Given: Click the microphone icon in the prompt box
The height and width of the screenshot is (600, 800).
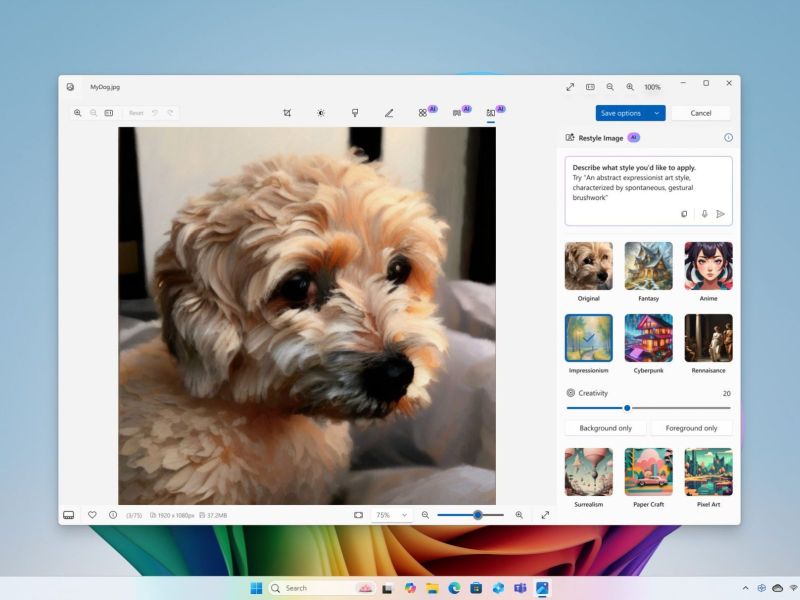Looking at the screenshot, I should pyautogui.click(x=704, y=214).
